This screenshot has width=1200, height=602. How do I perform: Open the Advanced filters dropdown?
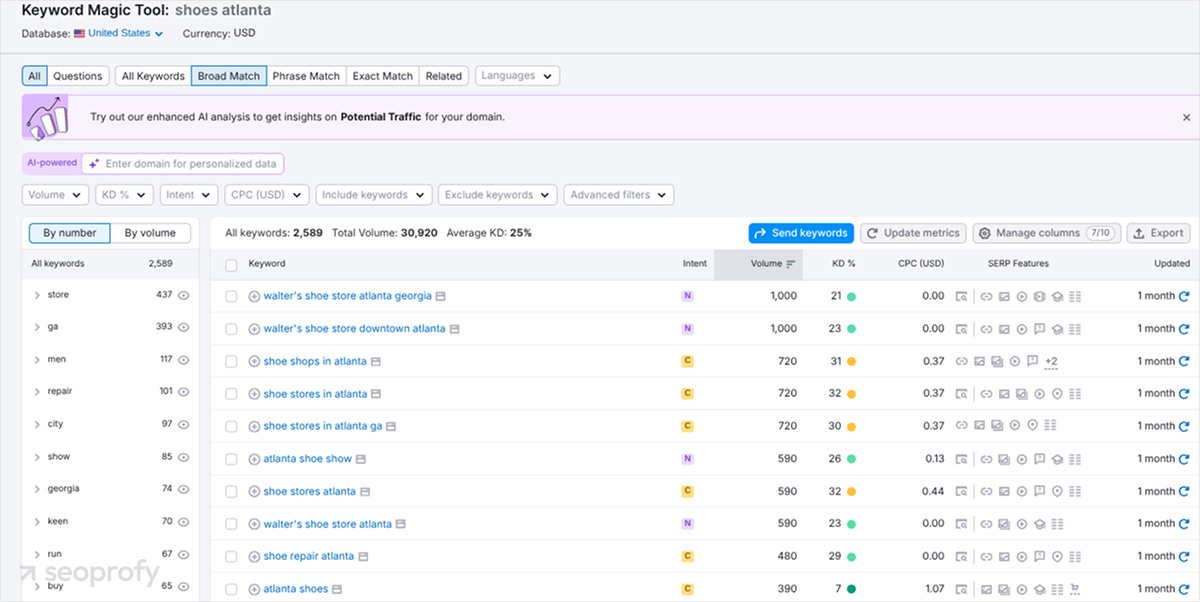click(x=618, y=195)
